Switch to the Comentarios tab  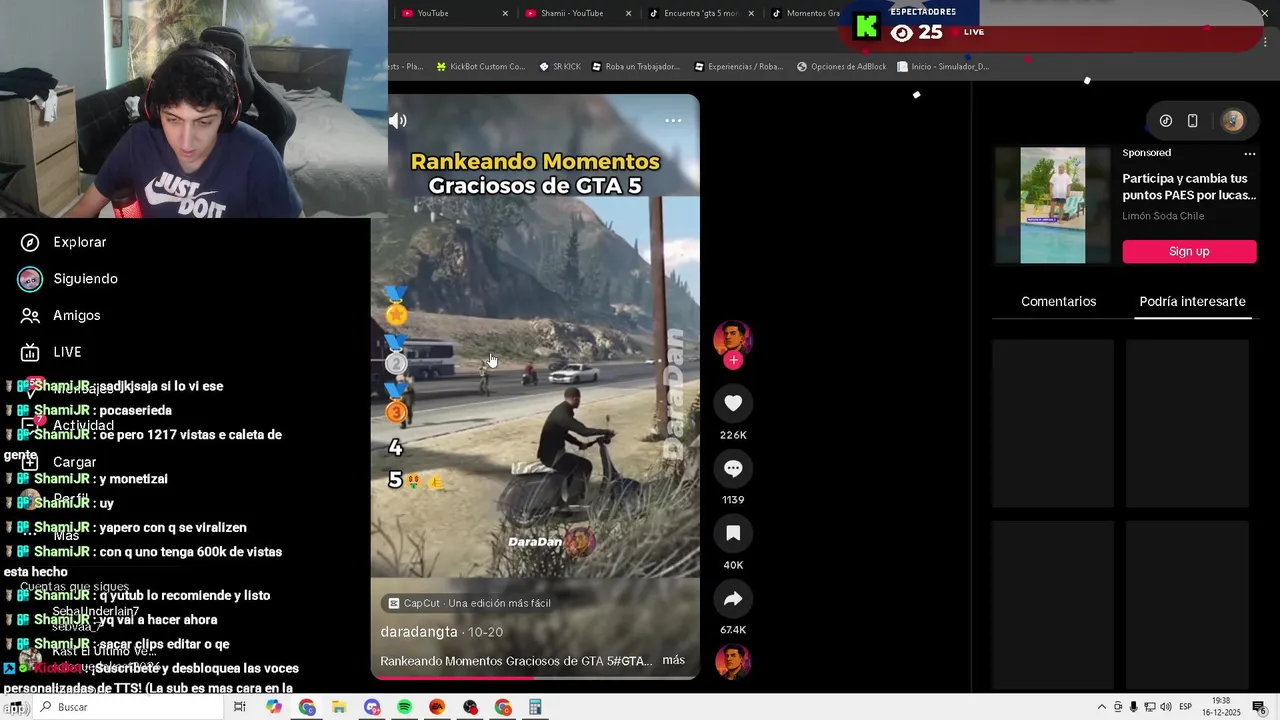tap(1058, 301)
